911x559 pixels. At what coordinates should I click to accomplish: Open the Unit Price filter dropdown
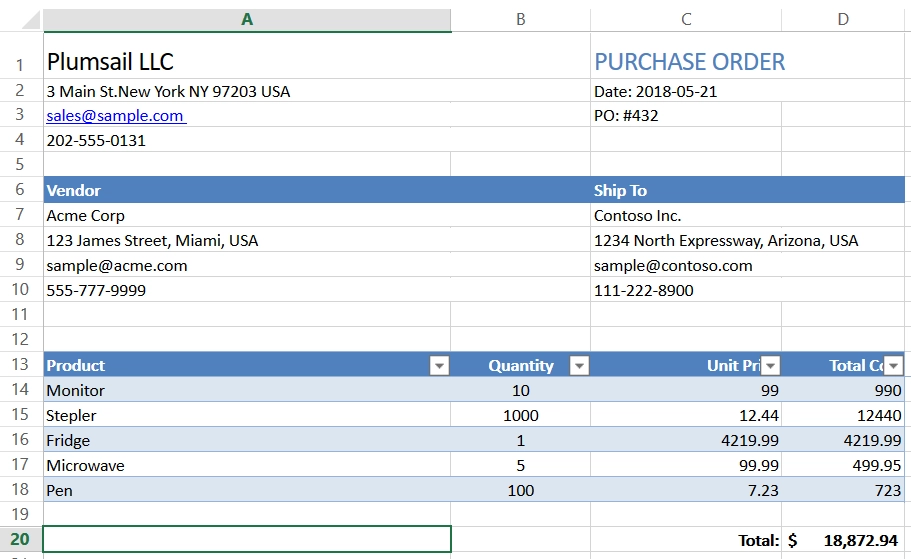click(x=770, y=366)
